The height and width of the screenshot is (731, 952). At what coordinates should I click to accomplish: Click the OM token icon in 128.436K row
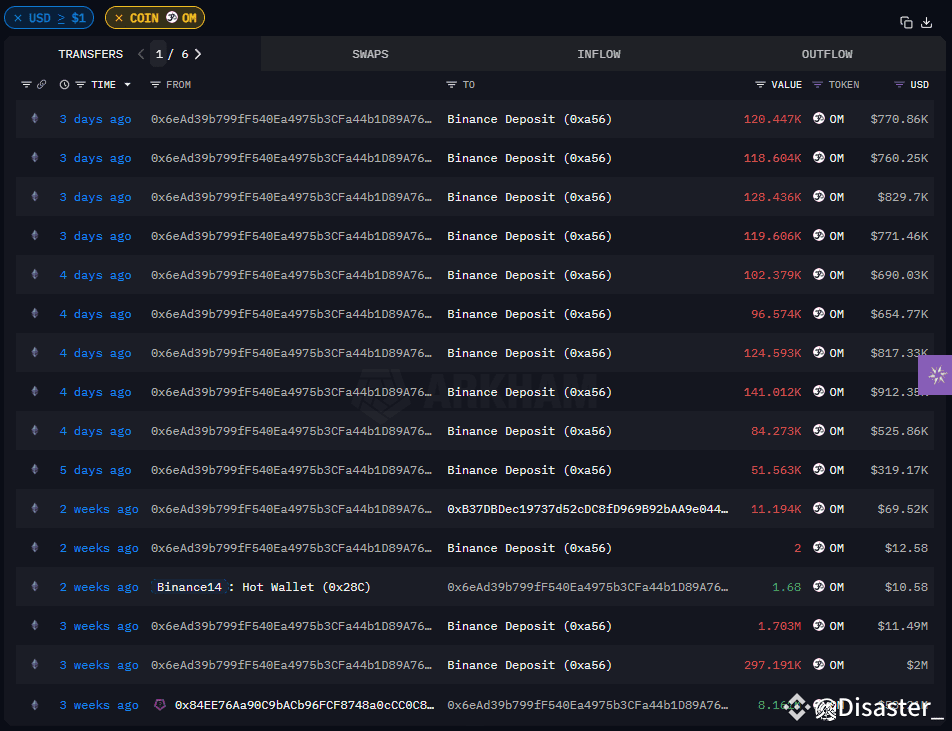(819, 196)
